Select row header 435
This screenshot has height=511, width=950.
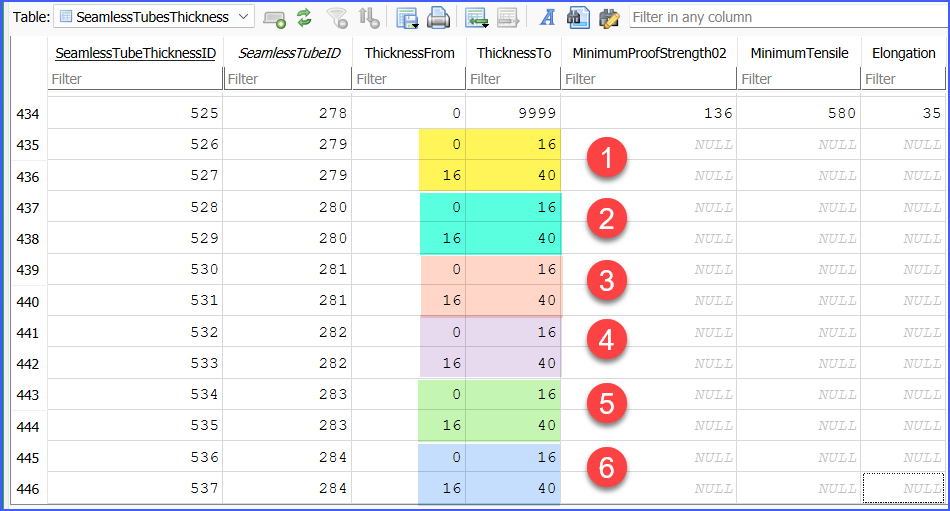28,145
